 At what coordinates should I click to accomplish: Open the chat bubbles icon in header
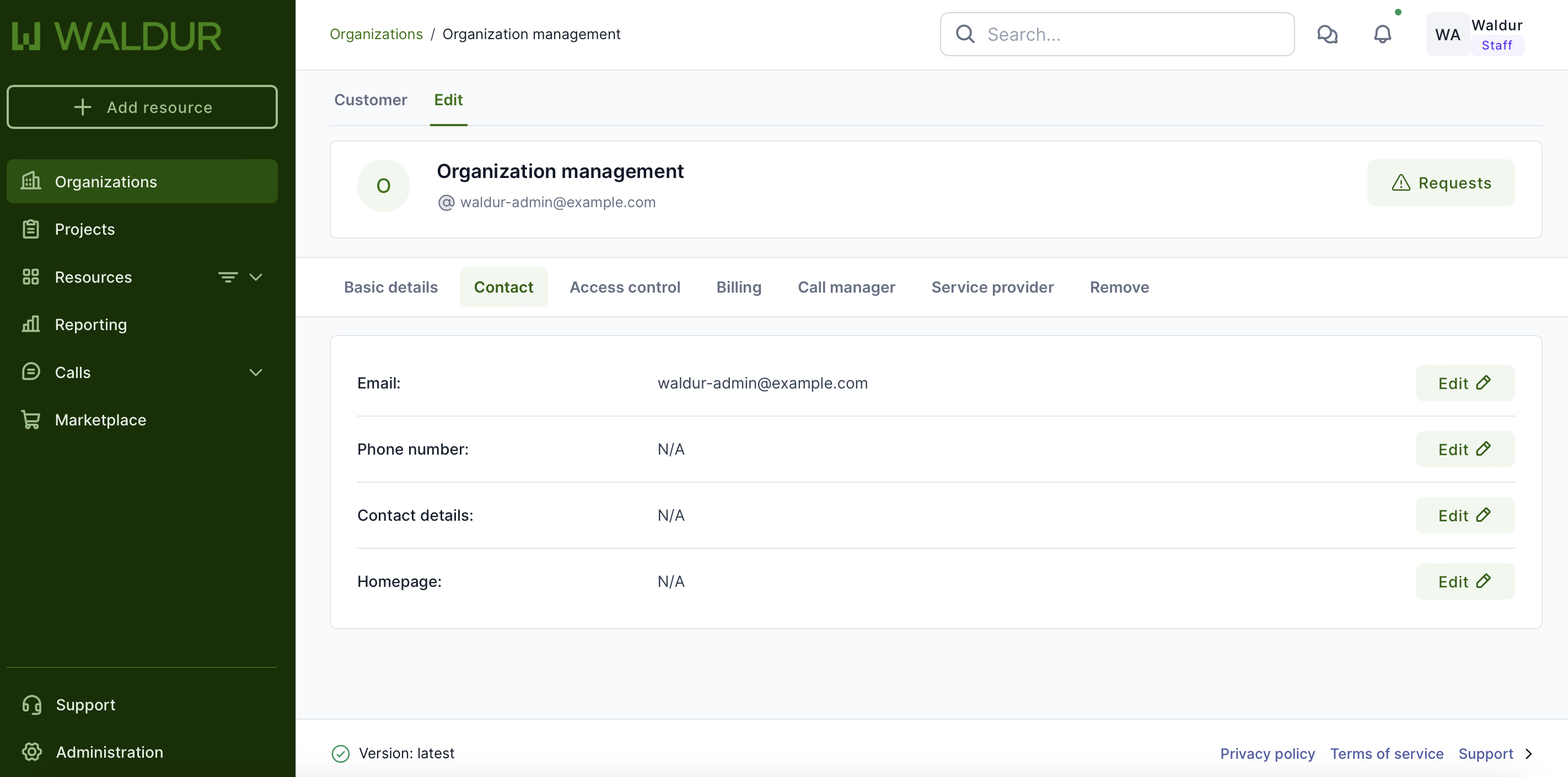click(1327, 34)
